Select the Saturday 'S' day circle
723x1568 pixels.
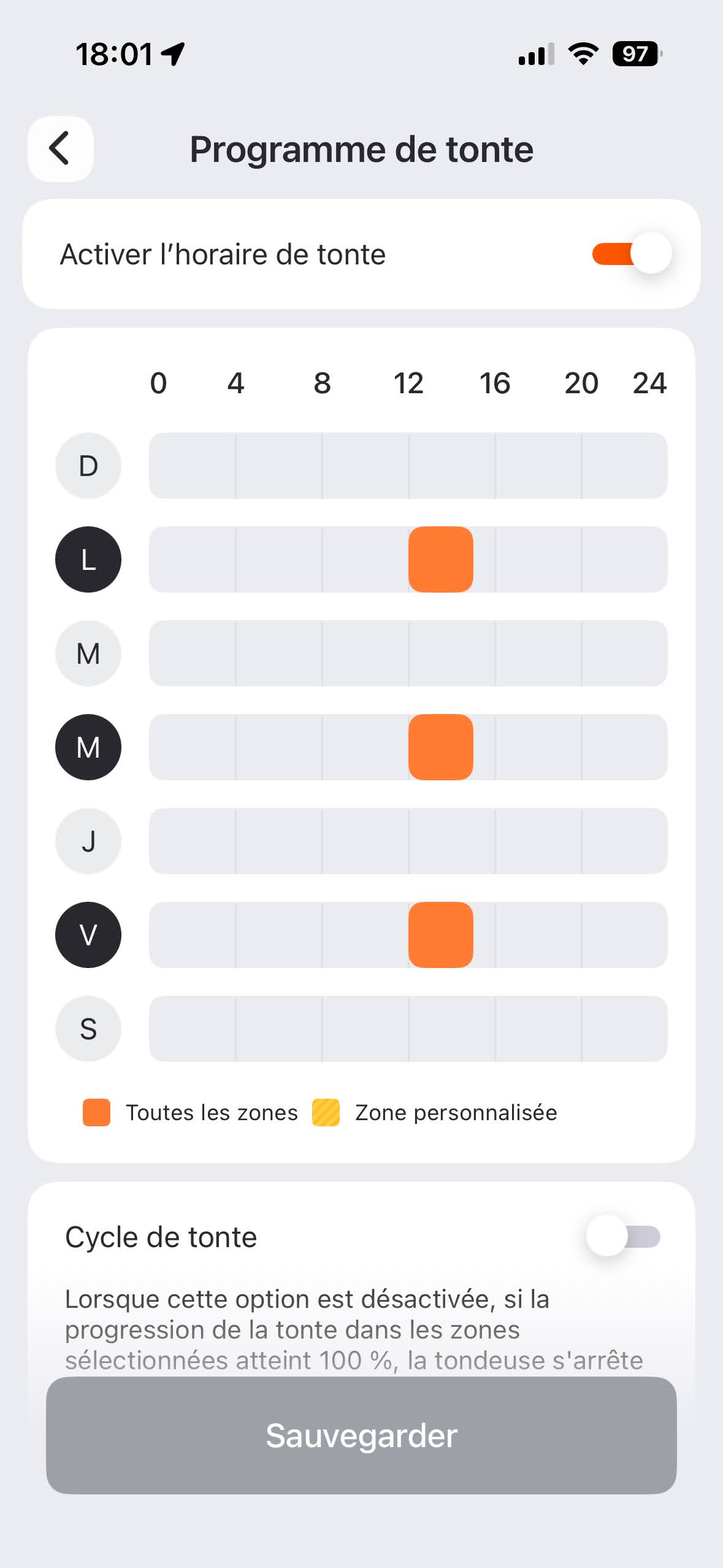[x=88, y=1029]
